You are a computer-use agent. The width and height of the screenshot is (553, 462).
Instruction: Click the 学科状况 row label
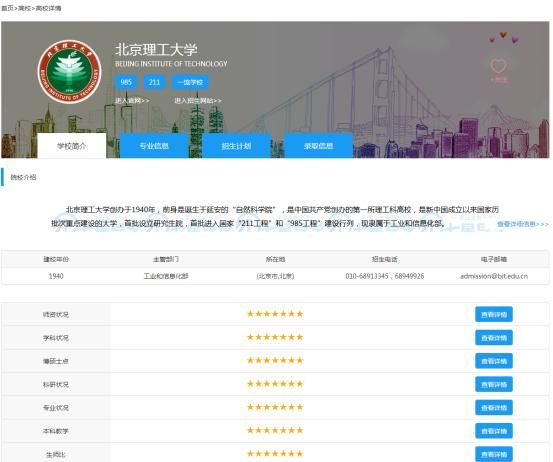click(56, 338)
